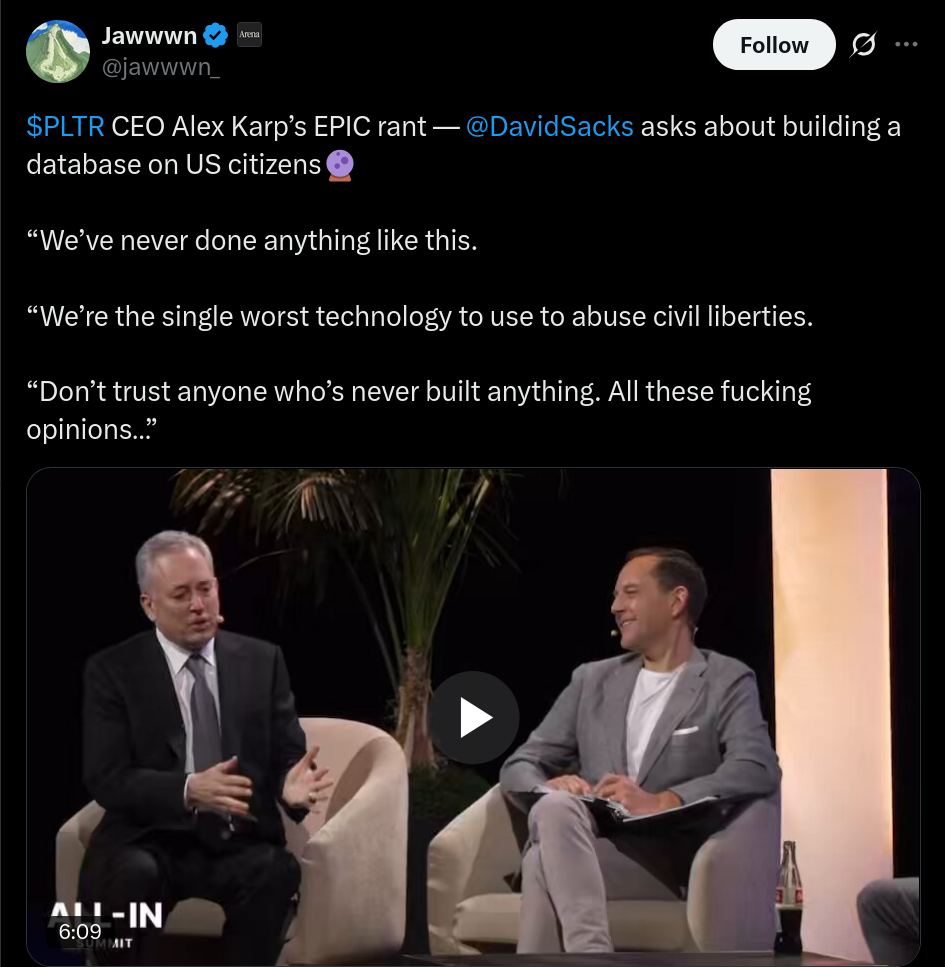Open the @jawwwn_ handle link
945x967 pixels.
click(x=160, y=67)
